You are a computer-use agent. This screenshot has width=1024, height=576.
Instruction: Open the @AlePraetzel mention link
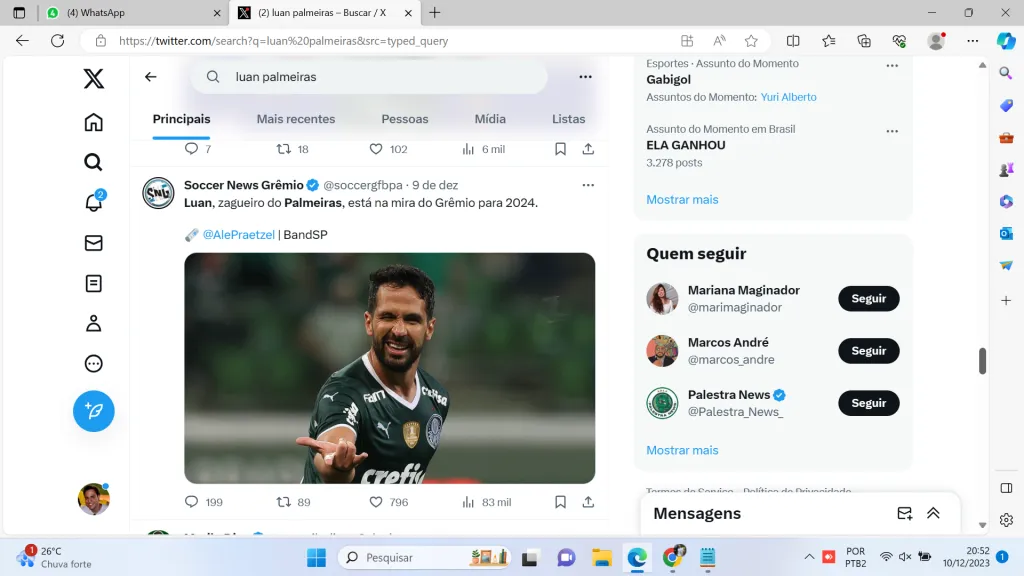237,235
